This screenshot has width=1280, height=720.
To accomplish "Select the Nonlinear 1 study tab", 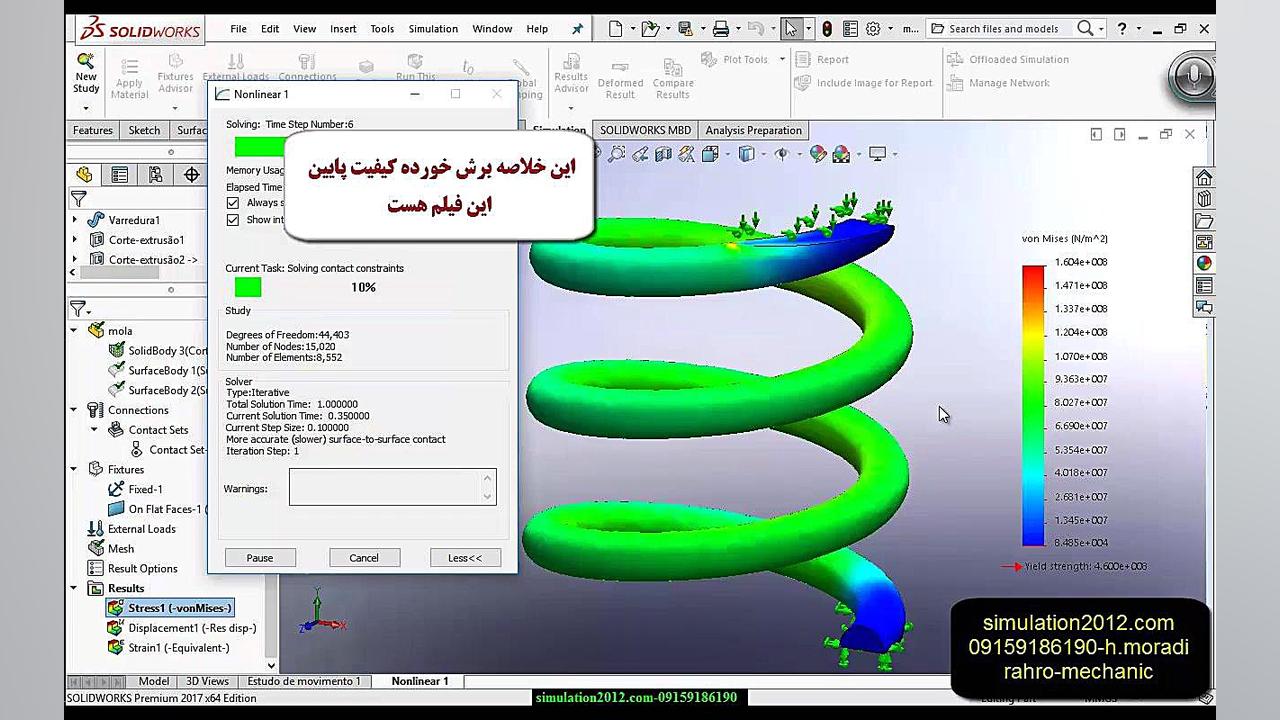I will pyautogui.click(x=420, y=681).
